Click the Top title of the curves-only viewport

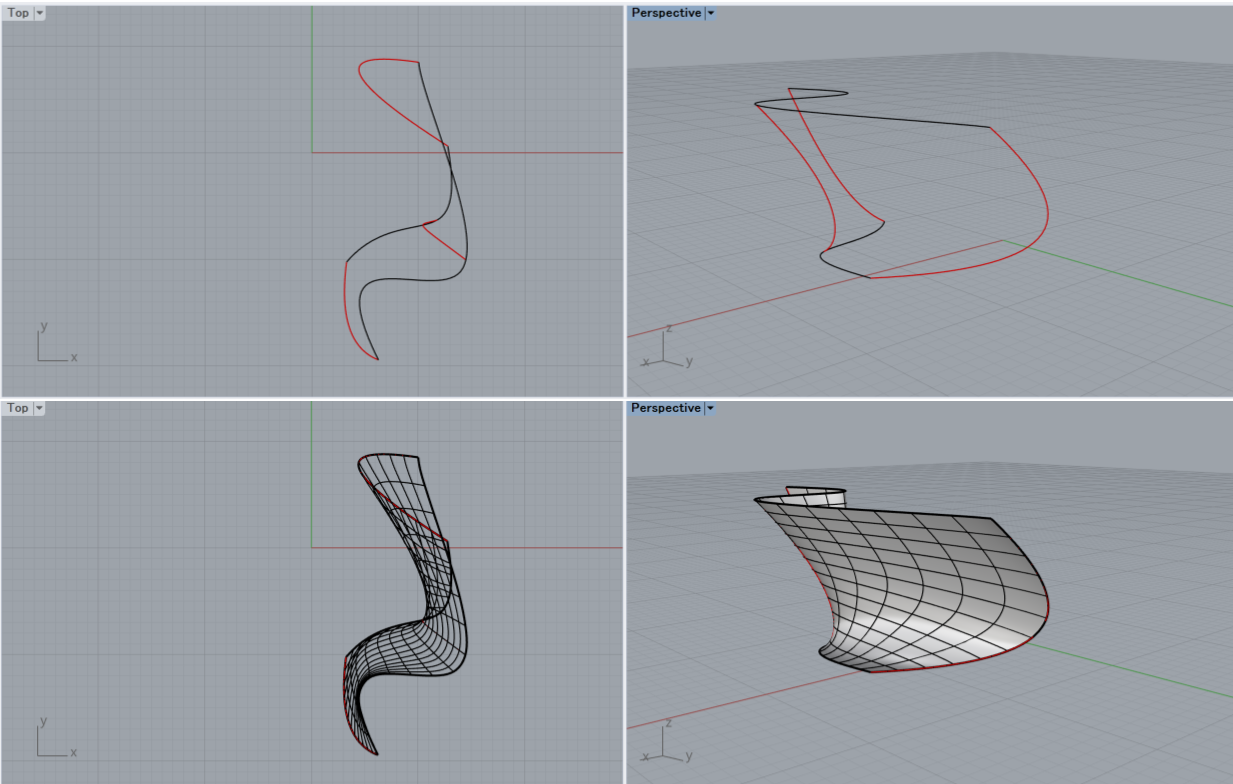click(x=18, y=13)
